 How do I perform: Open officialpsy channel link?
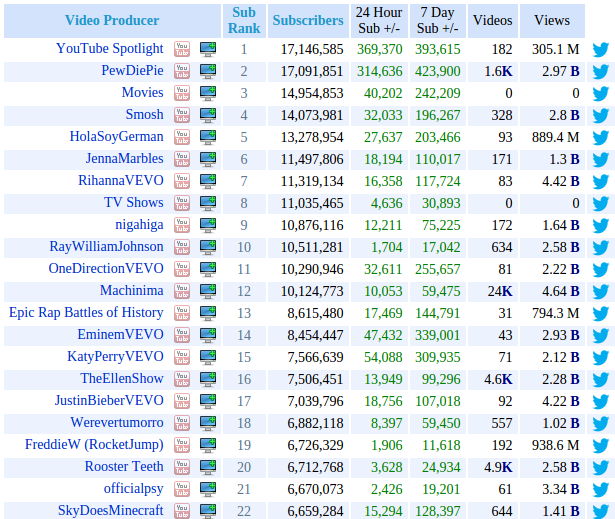click(133, 489)
